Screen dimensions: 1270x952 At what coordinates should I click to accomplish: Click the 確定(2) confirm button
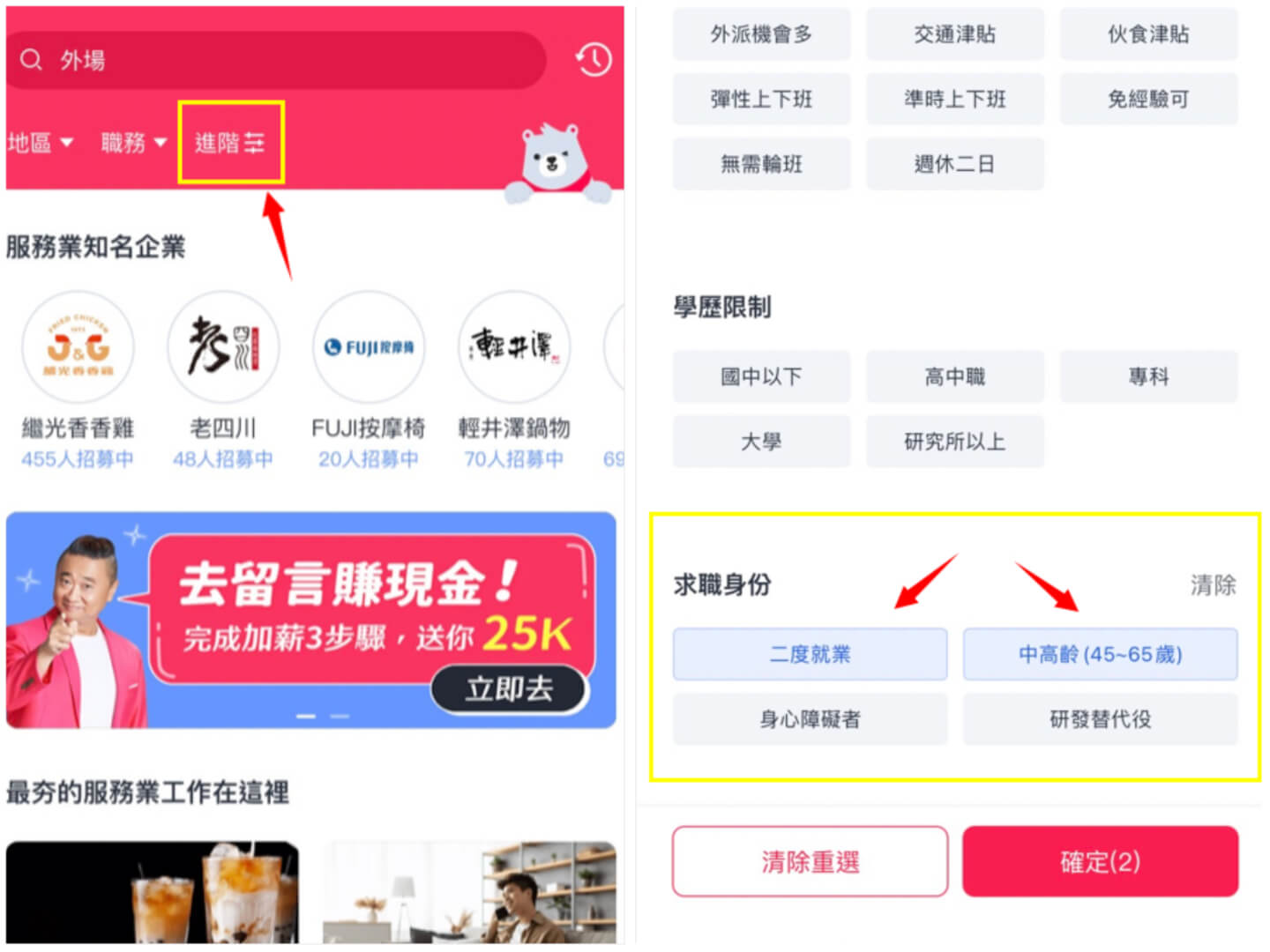(x=1100, y=861)
